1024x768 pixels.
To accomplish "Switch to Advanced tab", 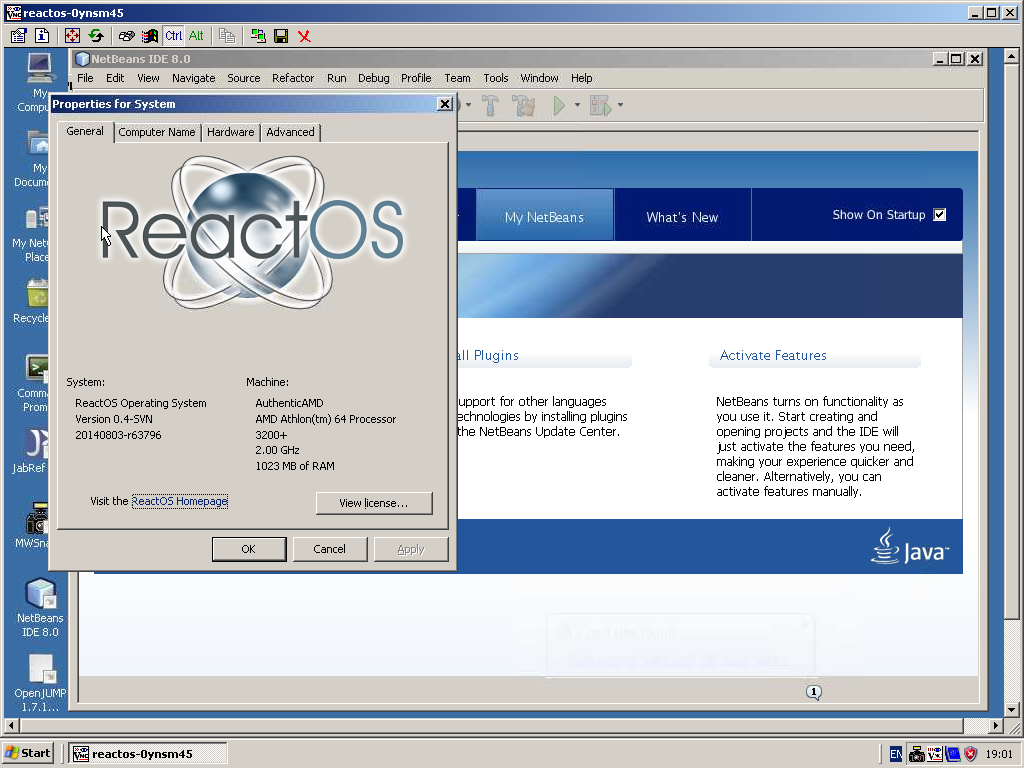I will pos(290,133).
